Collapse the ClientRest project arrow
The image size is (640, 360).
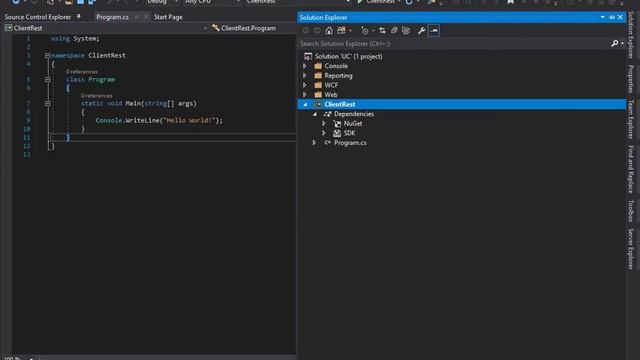305,104
